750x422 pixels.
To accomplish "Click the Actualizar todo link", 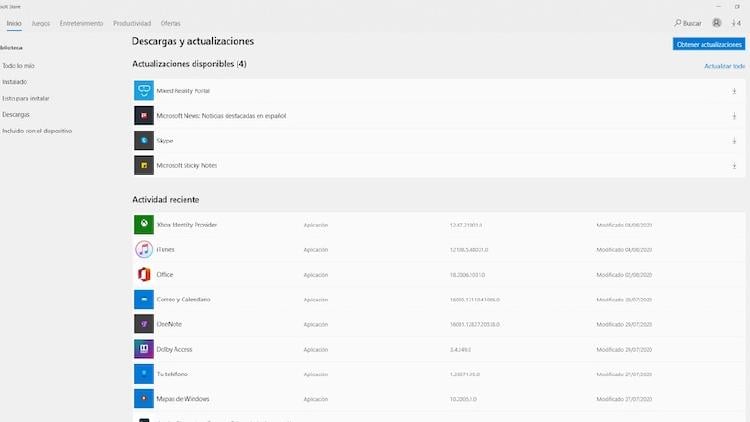I will 724,66.
